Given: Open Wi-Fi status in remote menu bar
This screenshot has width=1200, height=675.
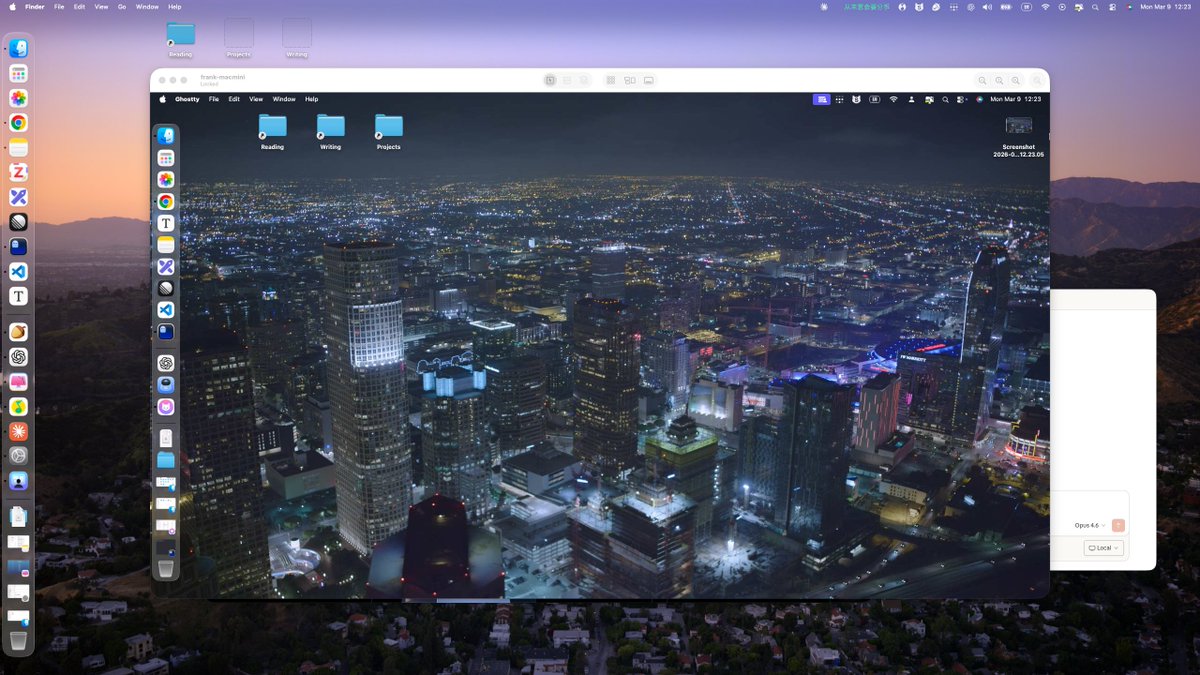Looking at the screenshot, I should pyautogui.click(x=894, y=99).
